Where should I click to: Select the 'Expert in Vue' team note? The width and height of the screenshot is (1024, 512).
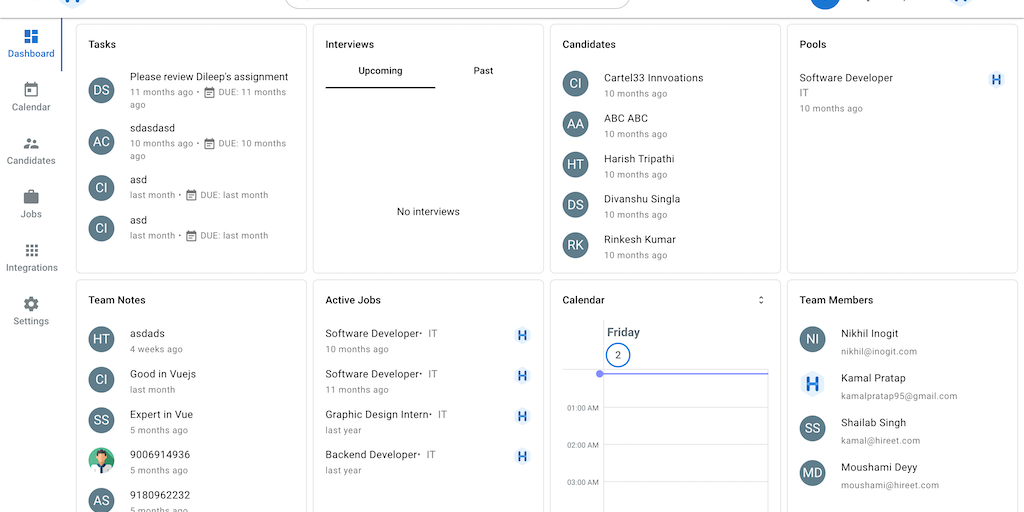161,414
